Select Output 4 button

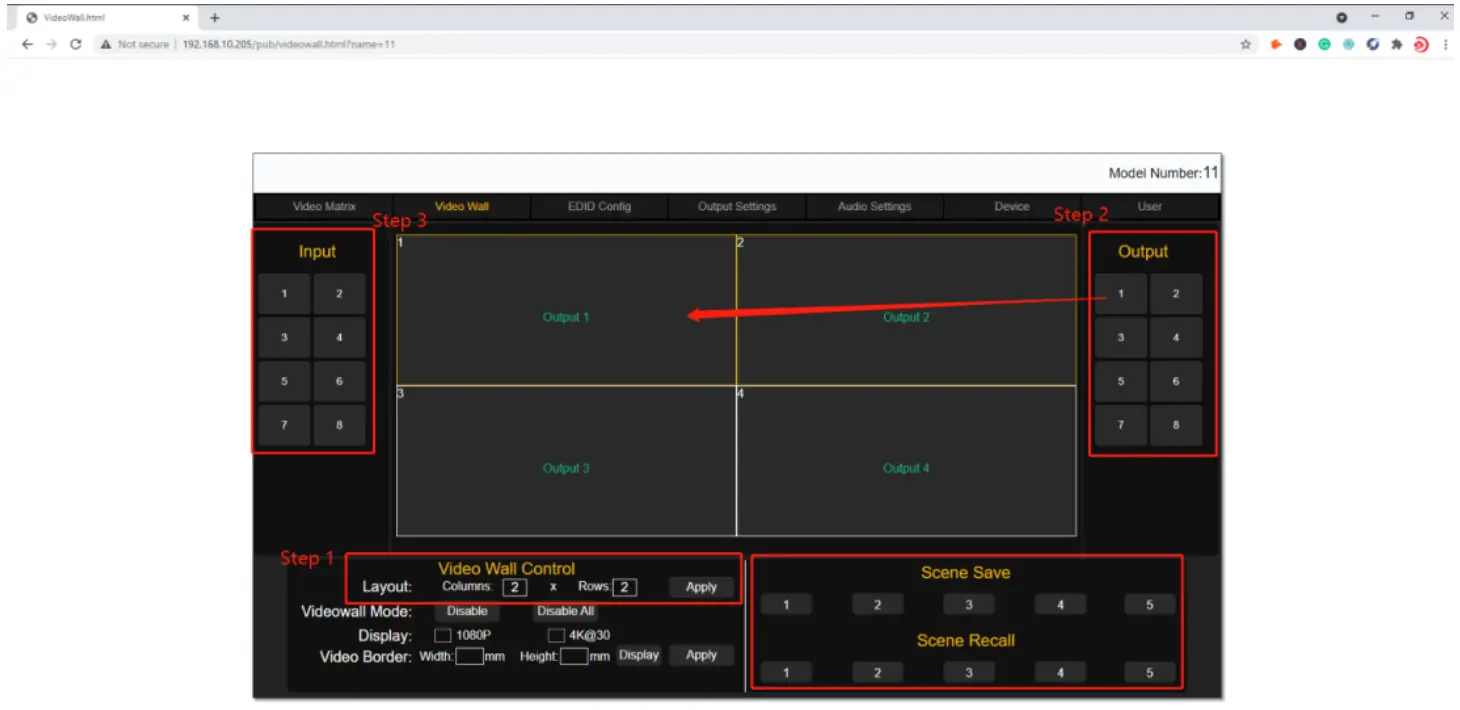tap(1176, 338)
